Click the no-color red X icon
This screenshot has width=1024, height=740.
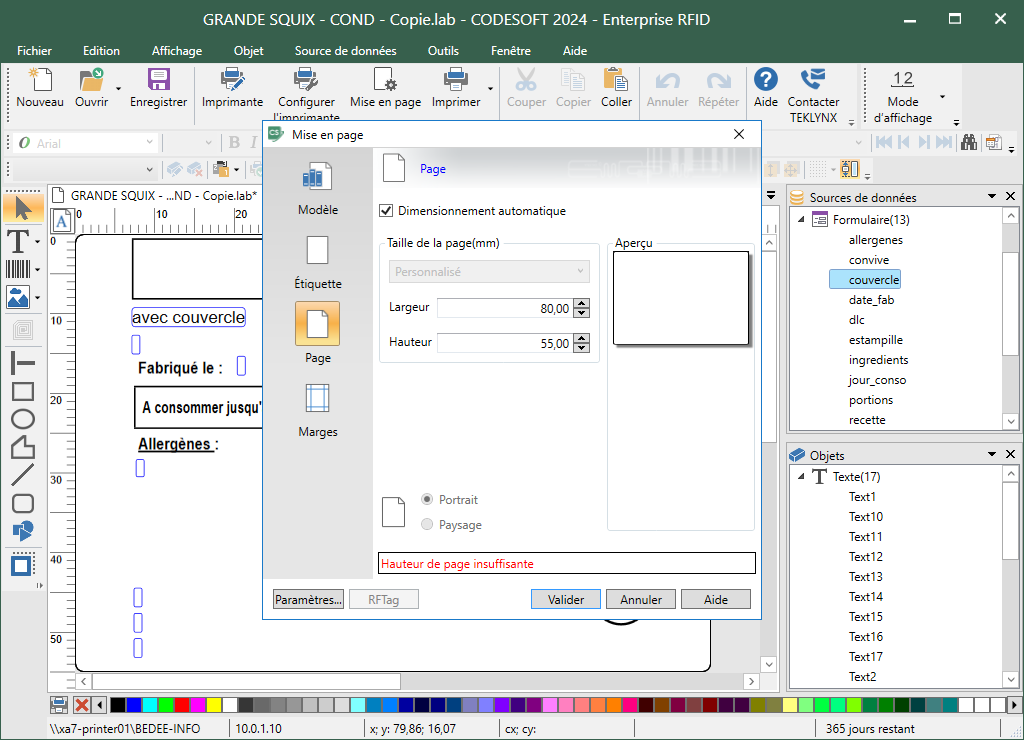click(x=82, y=705)
